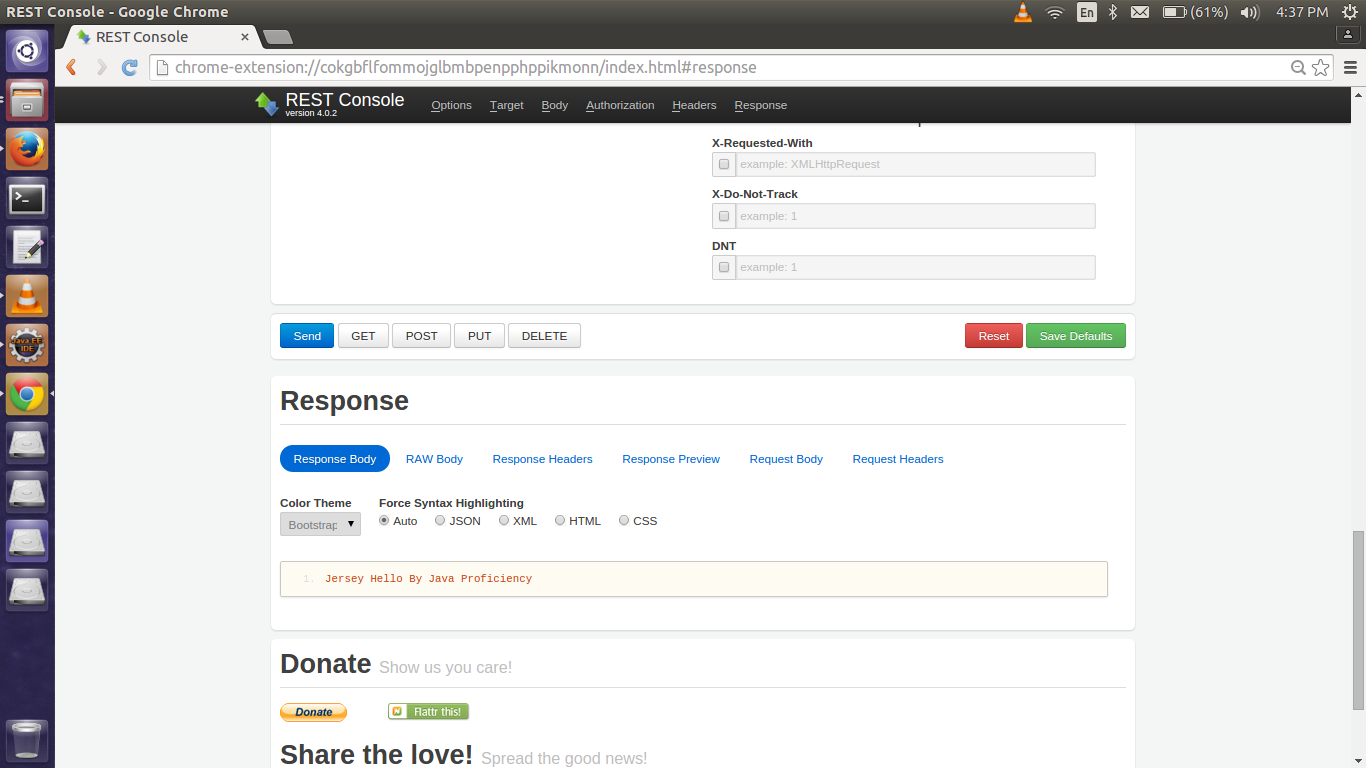The height and width of the screenshot is (768, 1366).
Task: Click the Send button
Action: tap(306, 335)
